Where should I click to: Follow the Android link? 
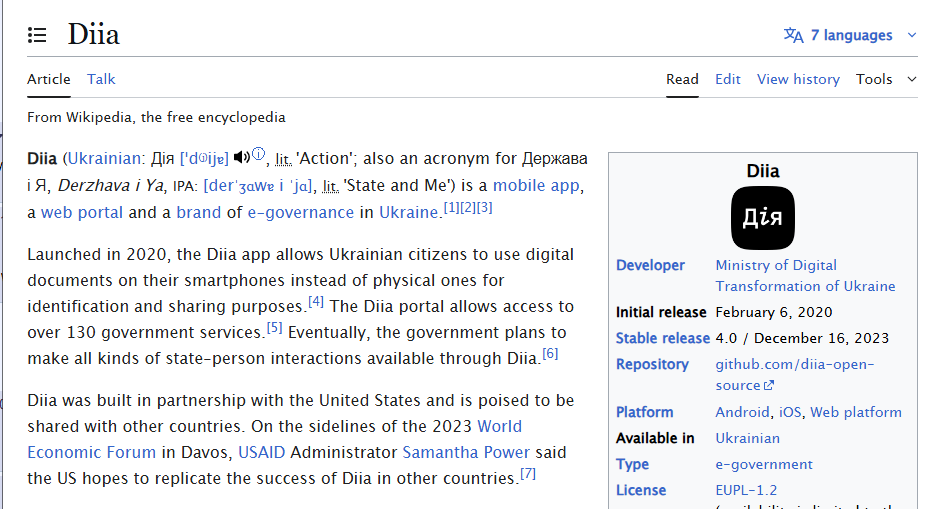pos(742,412)
